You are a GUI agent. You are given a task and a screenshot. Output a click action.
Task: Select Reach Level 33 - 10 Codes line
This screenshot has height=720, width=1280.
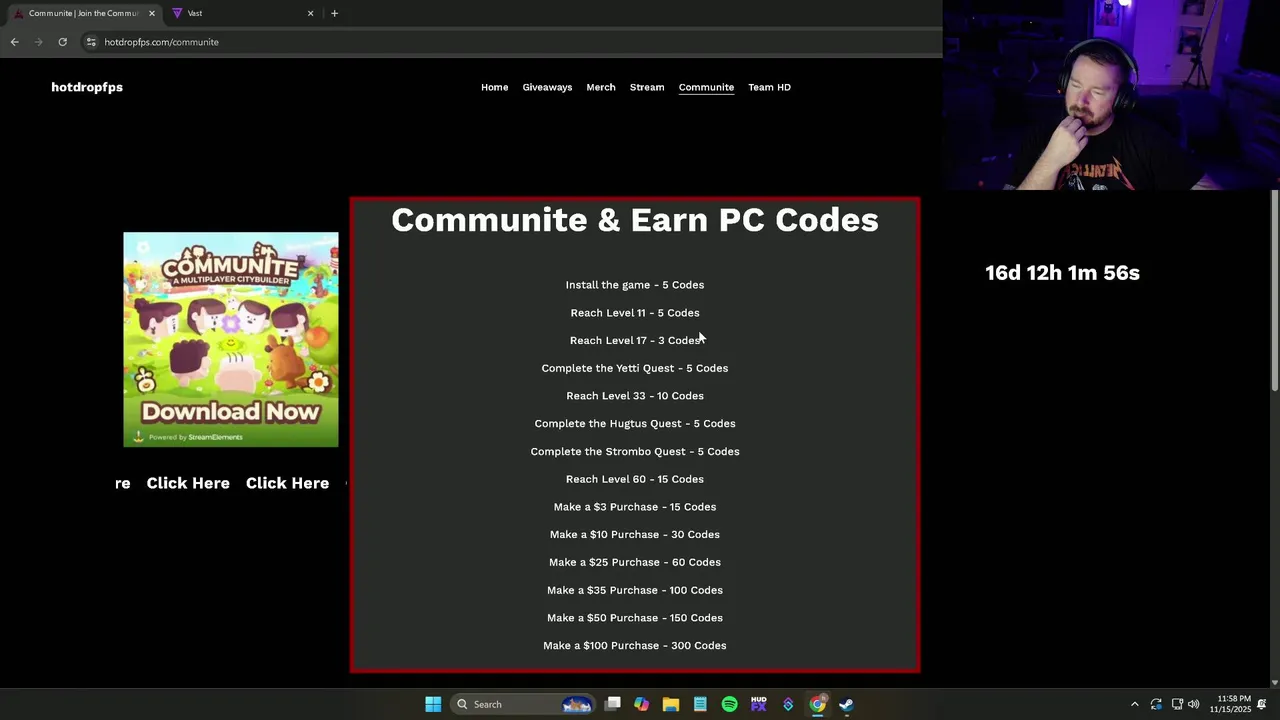coord(635,396)
